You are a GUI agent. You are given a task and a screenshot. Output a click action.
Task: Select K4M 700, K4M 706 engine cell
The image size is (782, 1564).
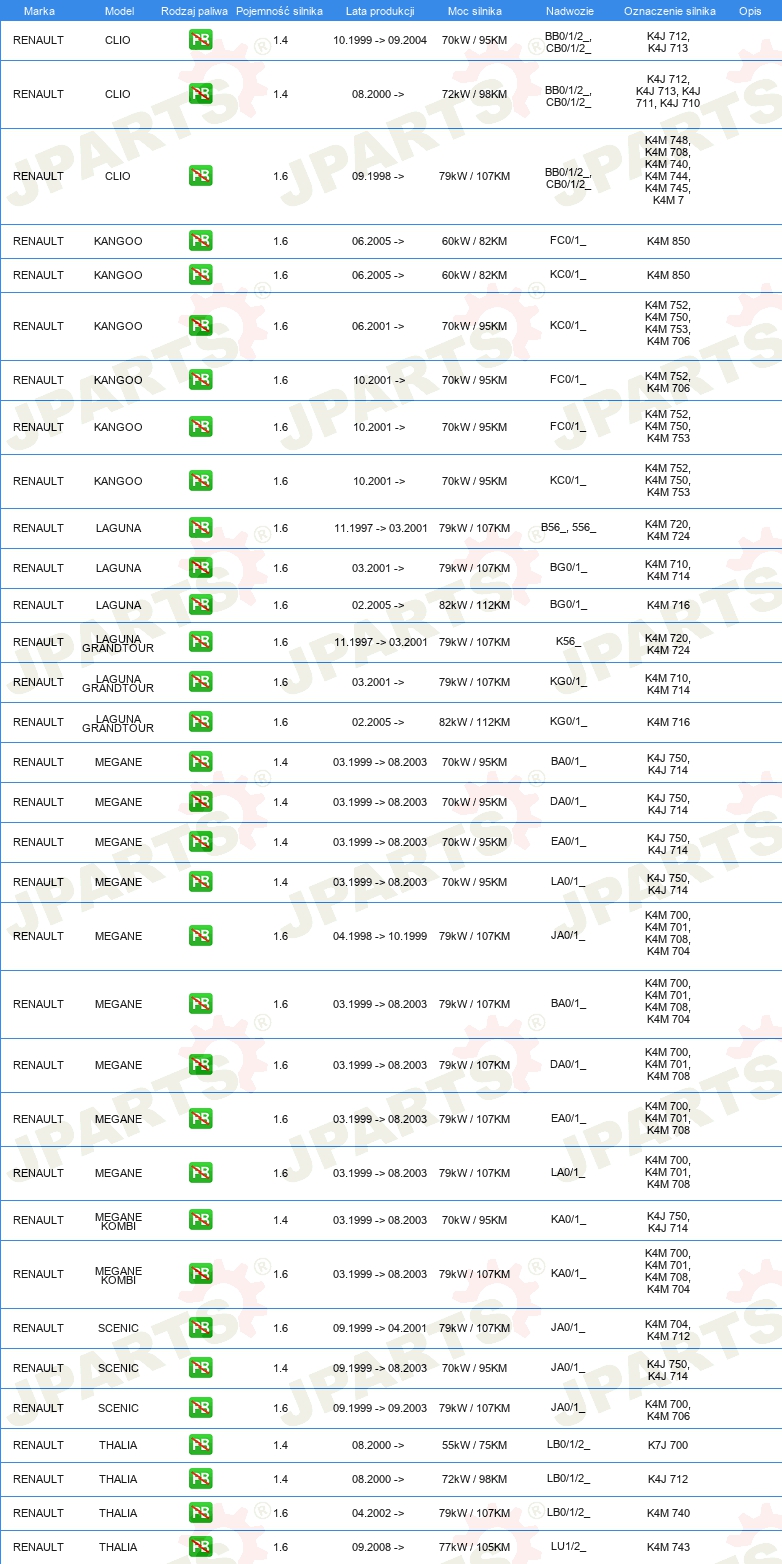coord(668,1410)
